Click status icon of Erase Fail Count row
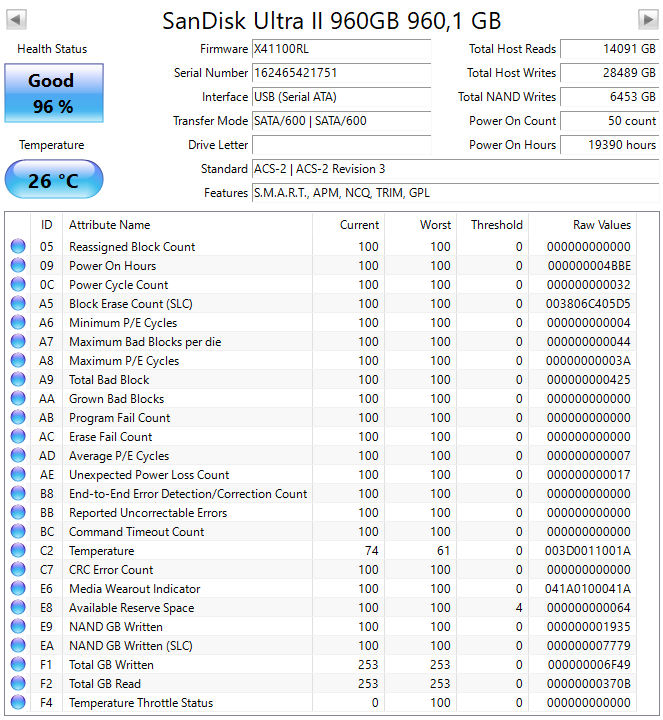663x720 pixels. [18, 437]
